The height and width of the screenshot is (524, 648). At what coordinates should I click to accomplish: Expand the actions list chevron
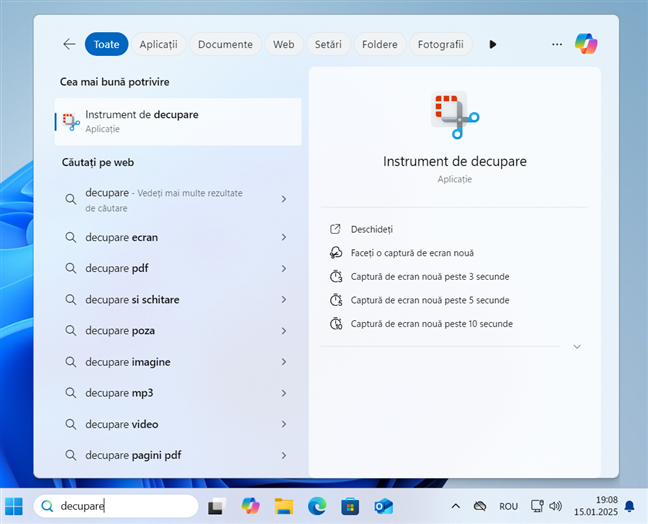click(577, 346)
